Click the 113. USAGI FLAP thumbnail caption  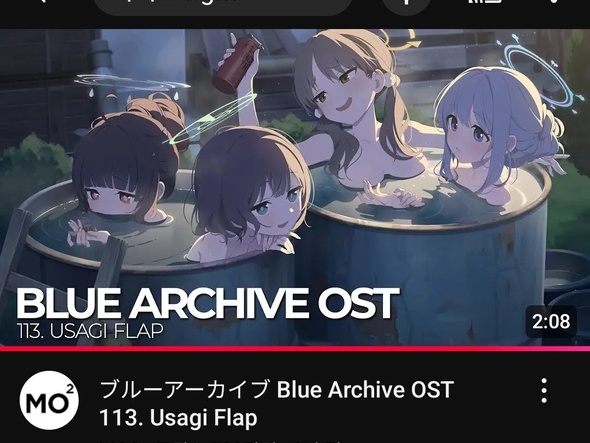tap(90, 331)
